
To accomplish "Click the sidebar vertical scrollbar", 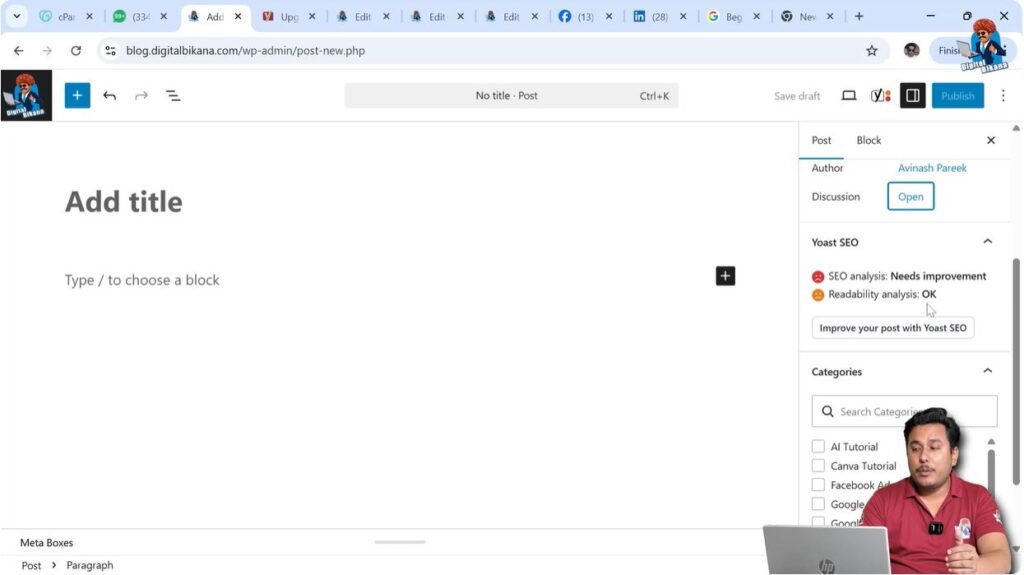I will (x=1016, y=372).
